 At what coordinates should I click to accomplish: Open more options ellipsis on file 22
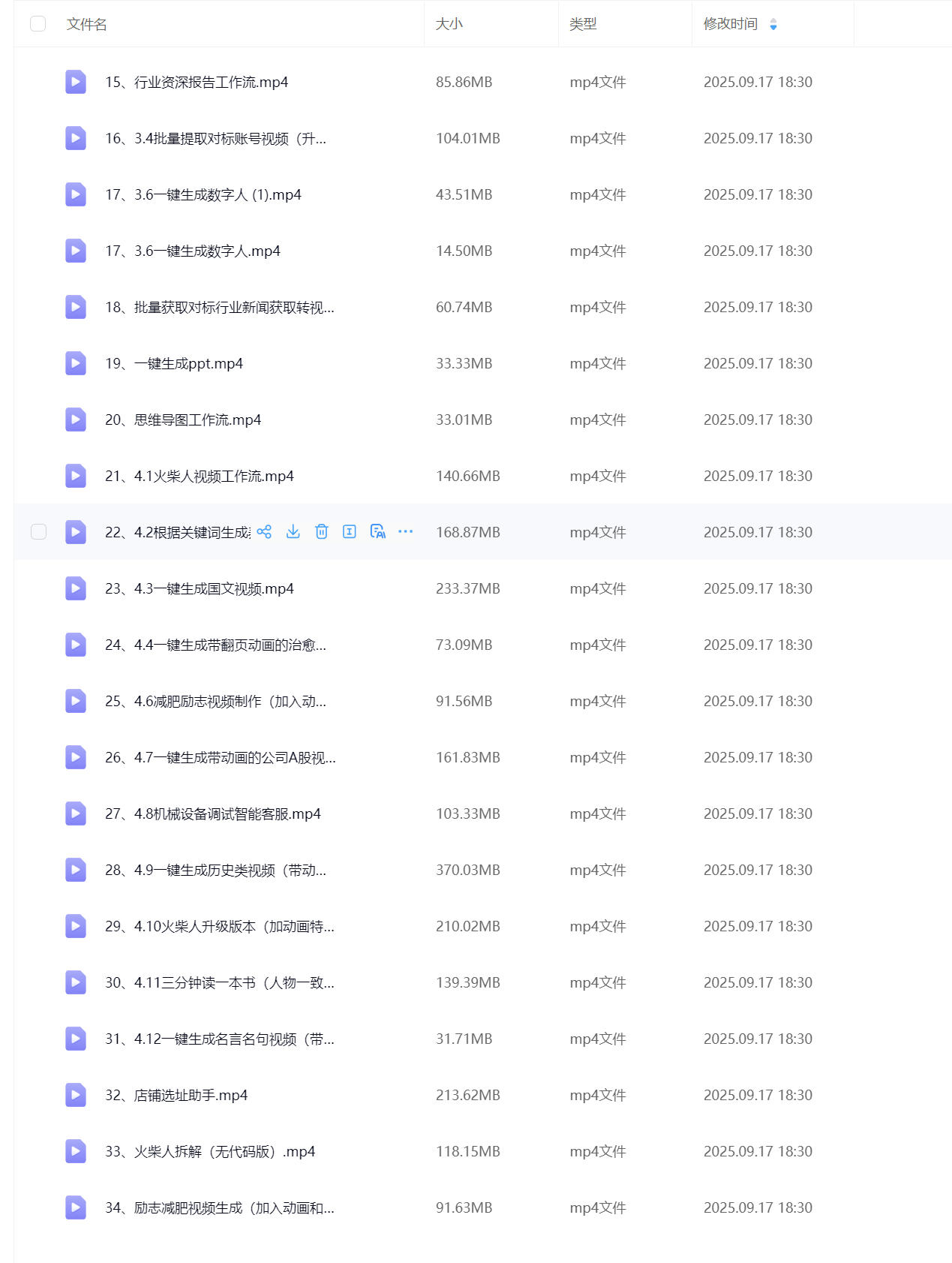(406, 532)
